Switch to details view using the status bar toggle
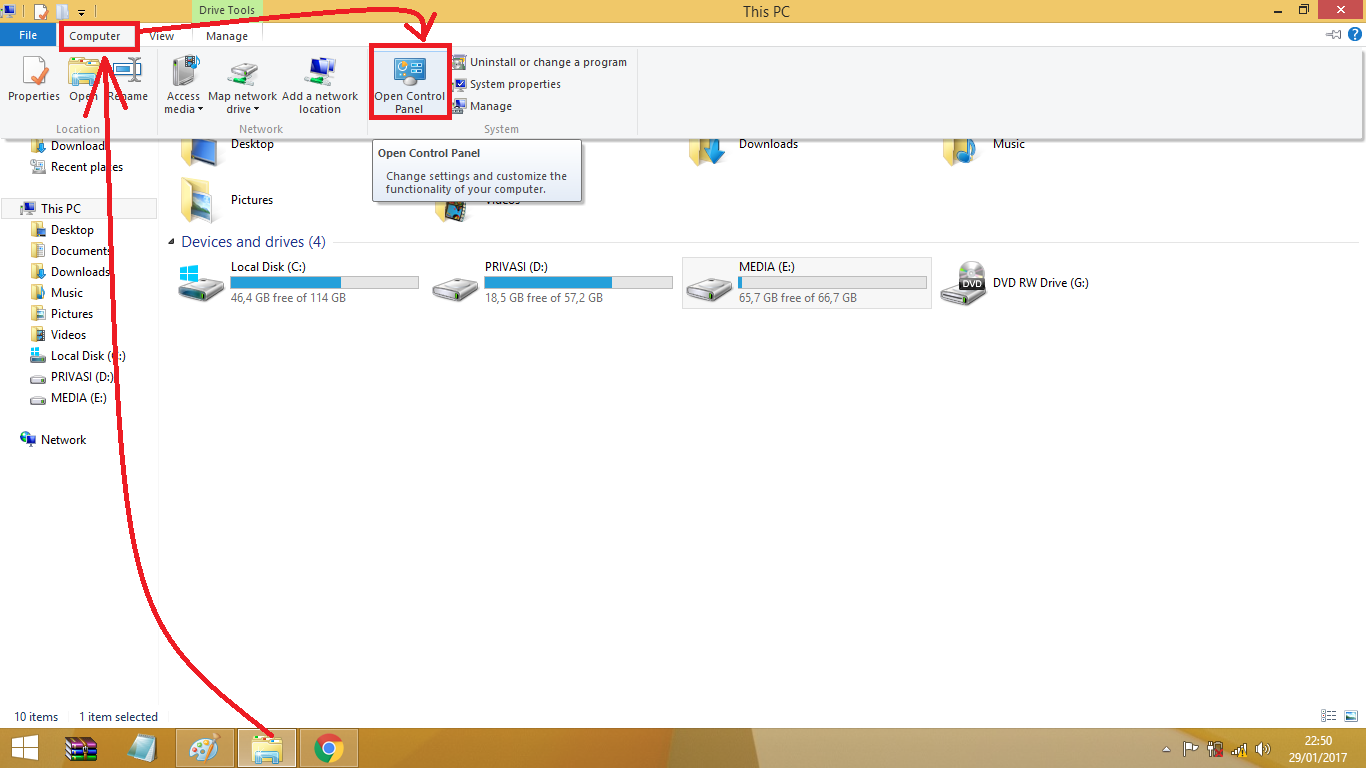1366x768 pixels. point(1328,716)
